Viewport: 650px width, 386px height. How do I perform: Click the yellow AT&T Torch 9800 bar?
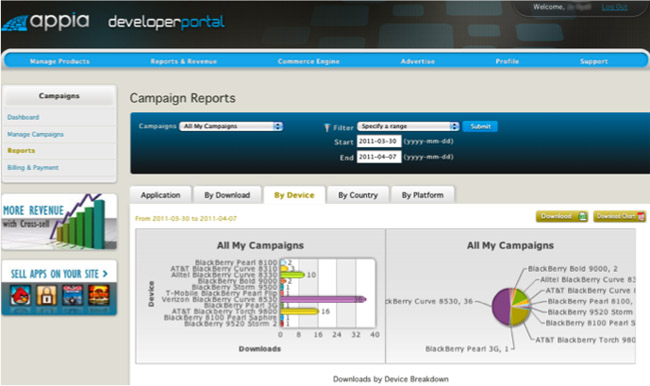300,311
